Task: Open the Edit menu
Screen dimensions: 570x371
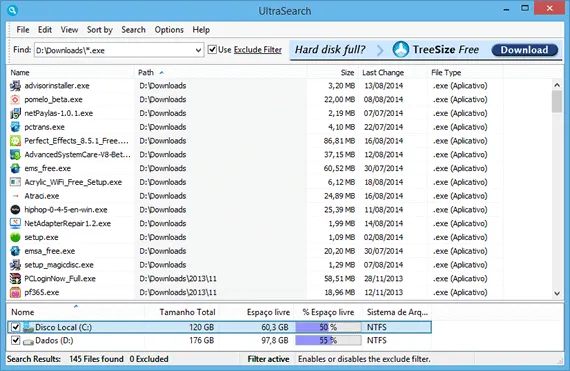Action: coord(45,30)
